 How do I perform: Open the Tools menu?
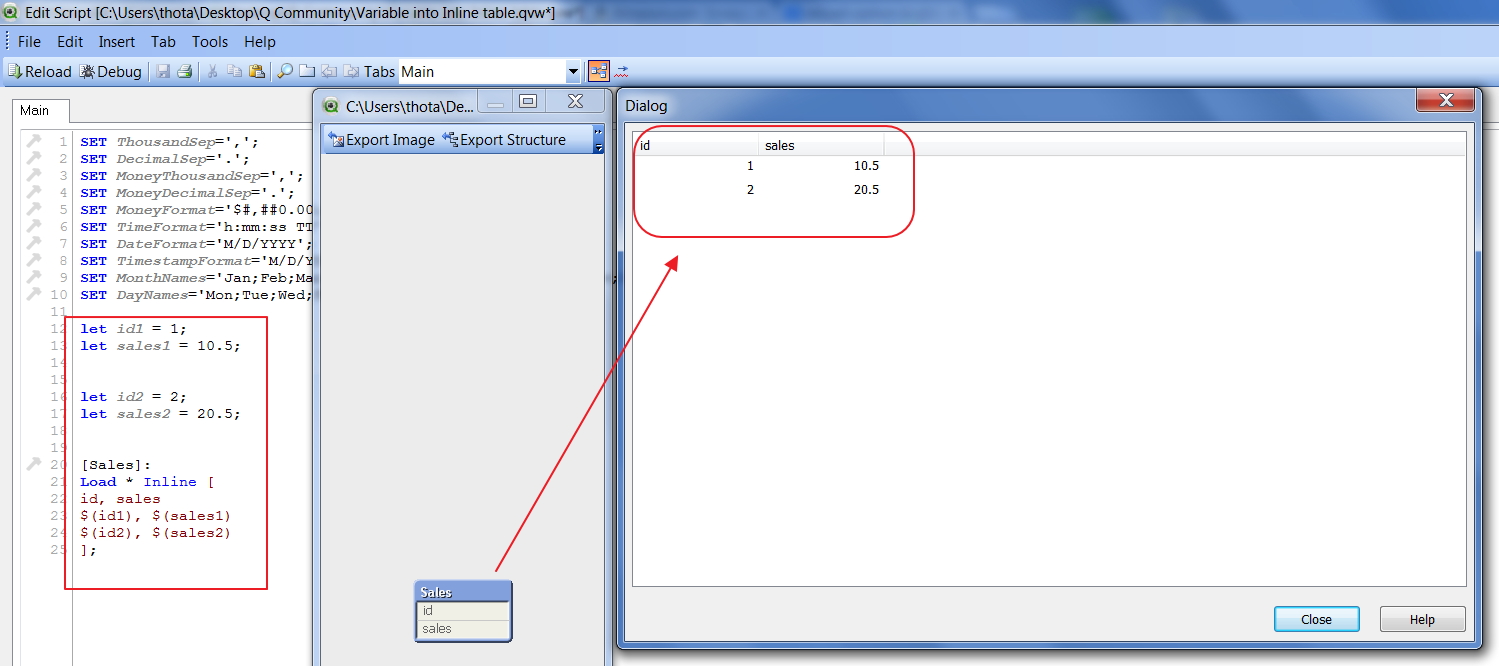(209, 42)
